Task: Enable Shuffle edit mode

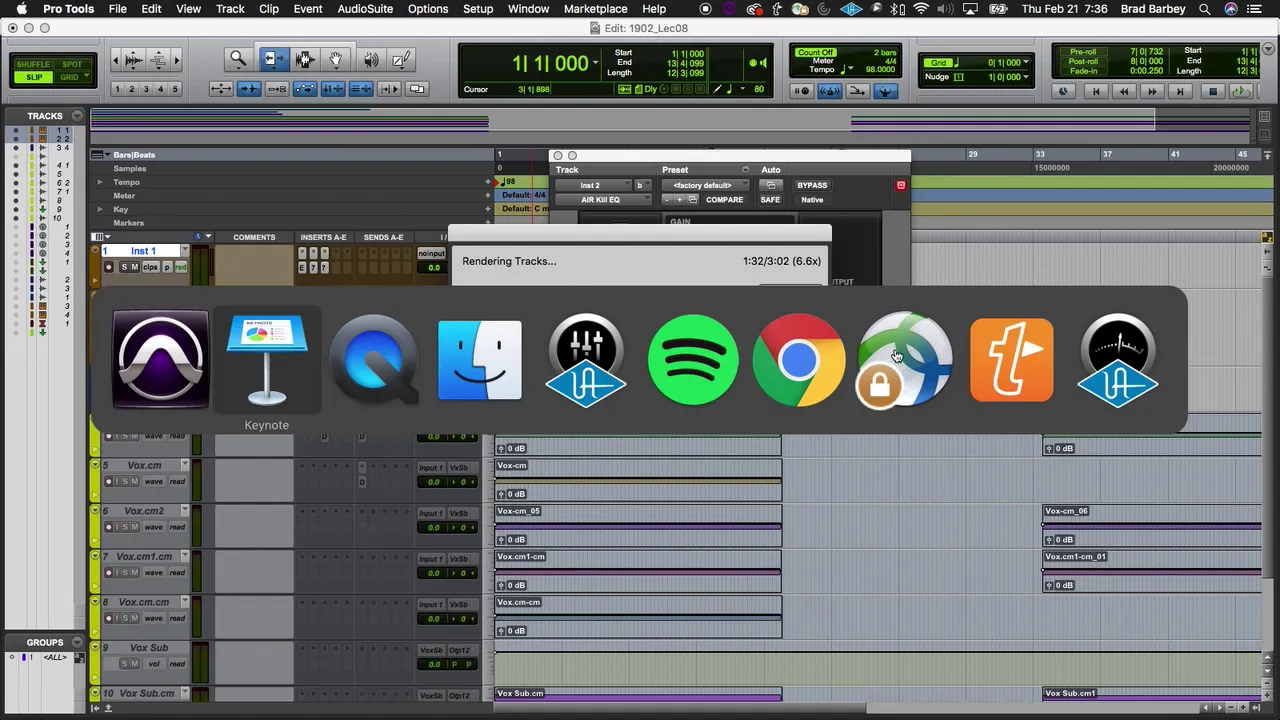Action: click(x=33, y=64)
